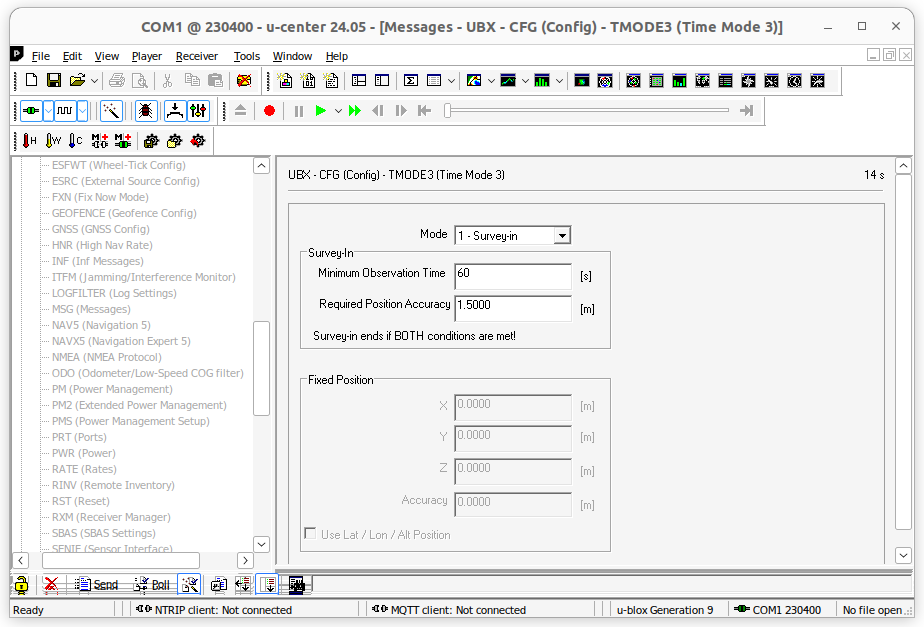
Task: Open the Player menu
Action: 147,56
